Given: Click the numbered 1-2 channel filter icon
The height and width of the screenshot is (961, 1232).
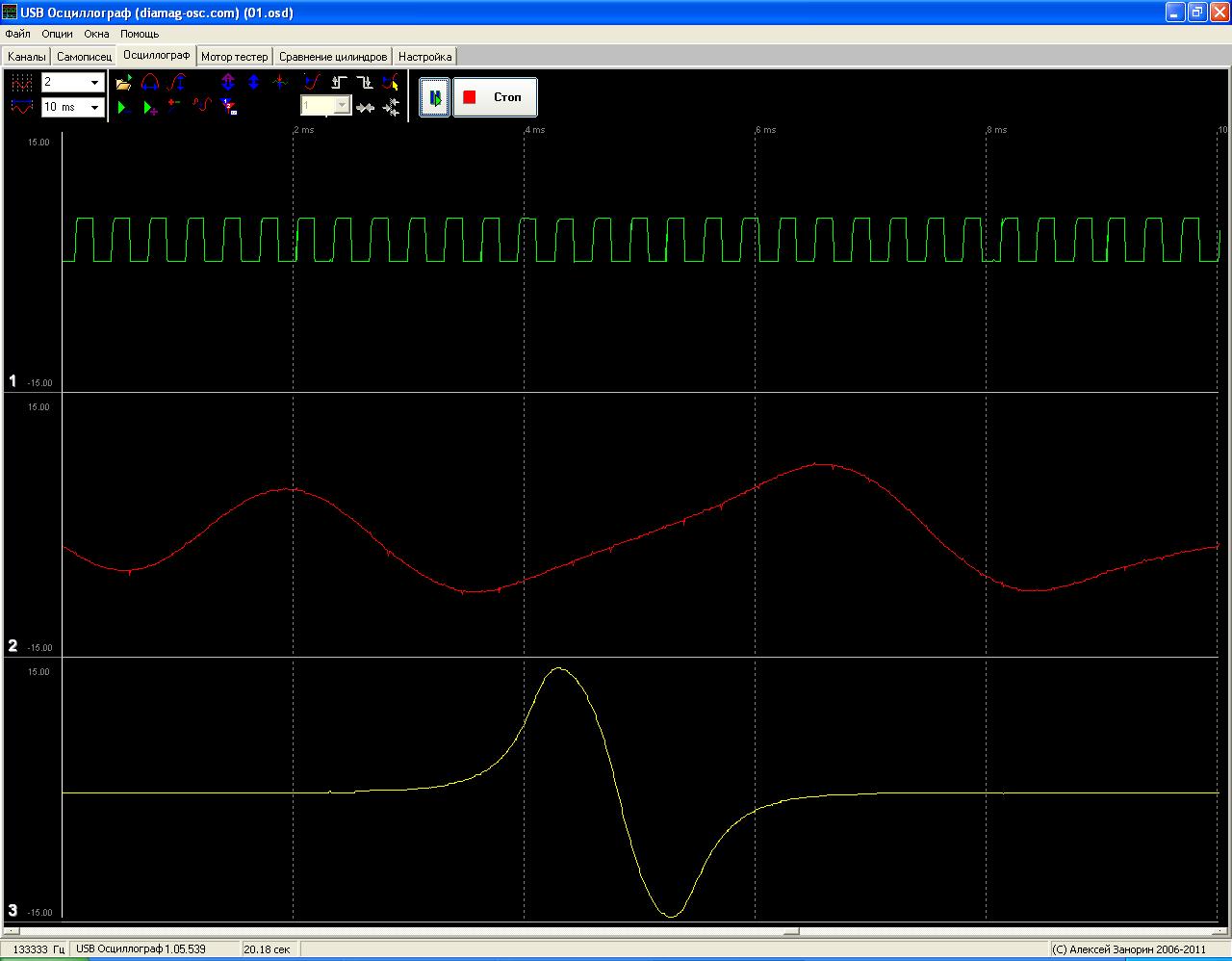Looking at the screenshot, I should point(228,107).
